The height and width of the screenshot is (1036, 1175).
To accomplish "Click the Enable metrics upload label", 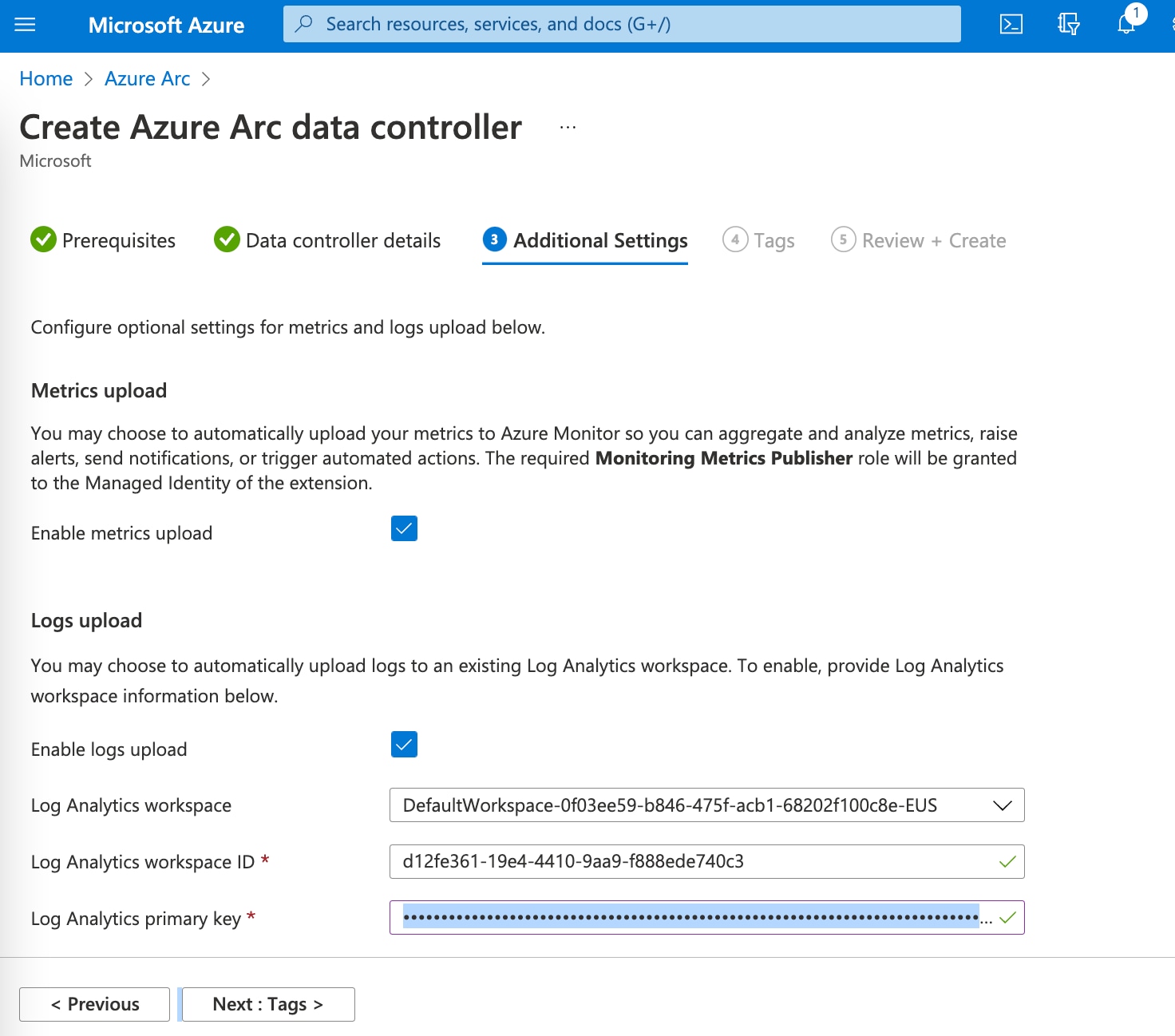I will tap(121, 533).
